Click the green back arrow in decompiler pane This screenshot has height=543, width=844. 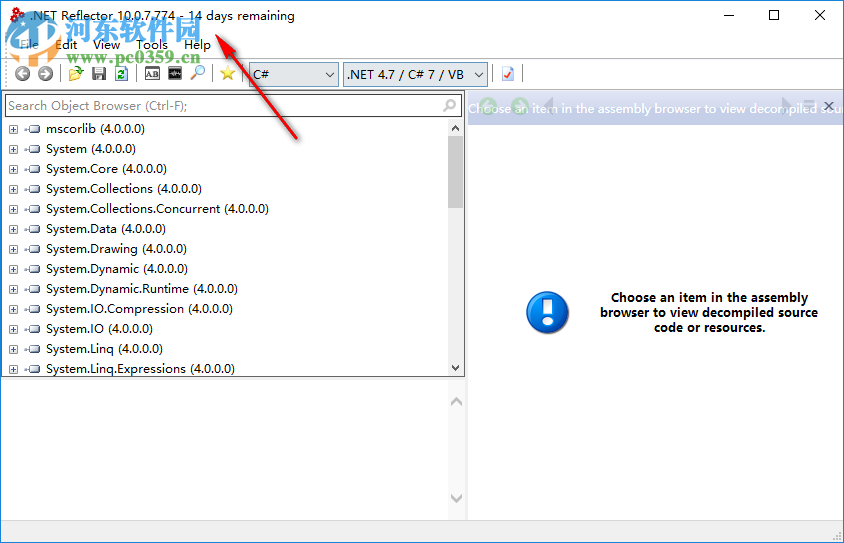point(488,105)
